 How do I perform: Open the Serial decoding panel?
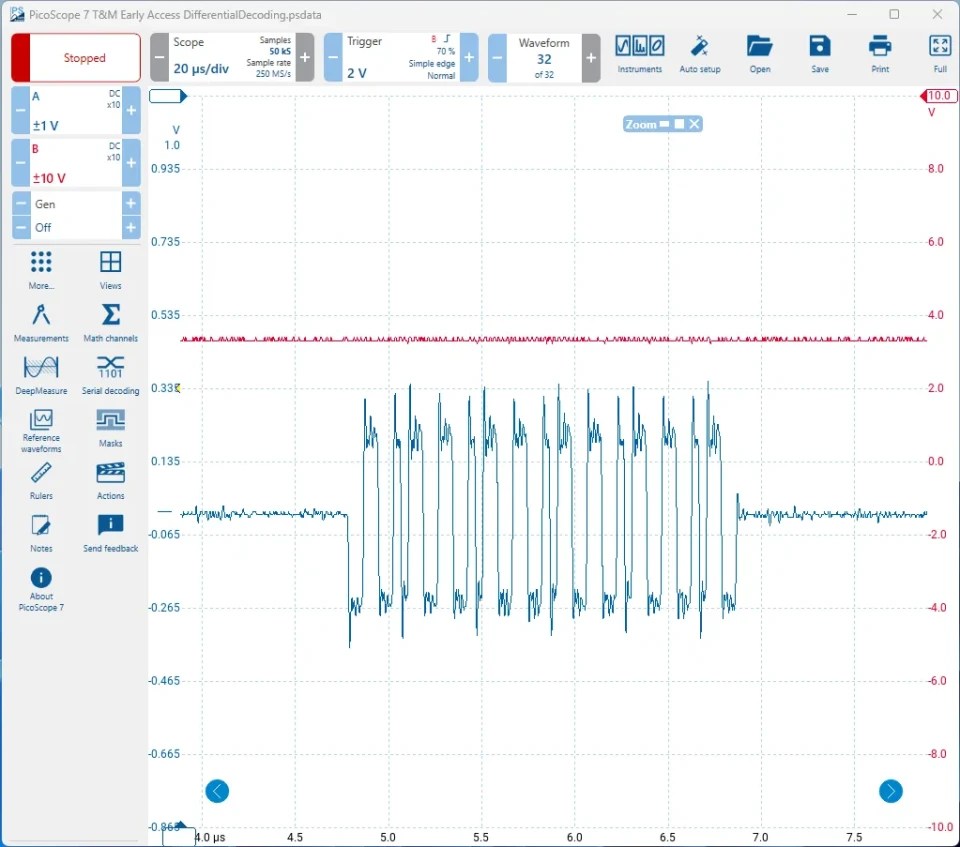tap(110, 374)
